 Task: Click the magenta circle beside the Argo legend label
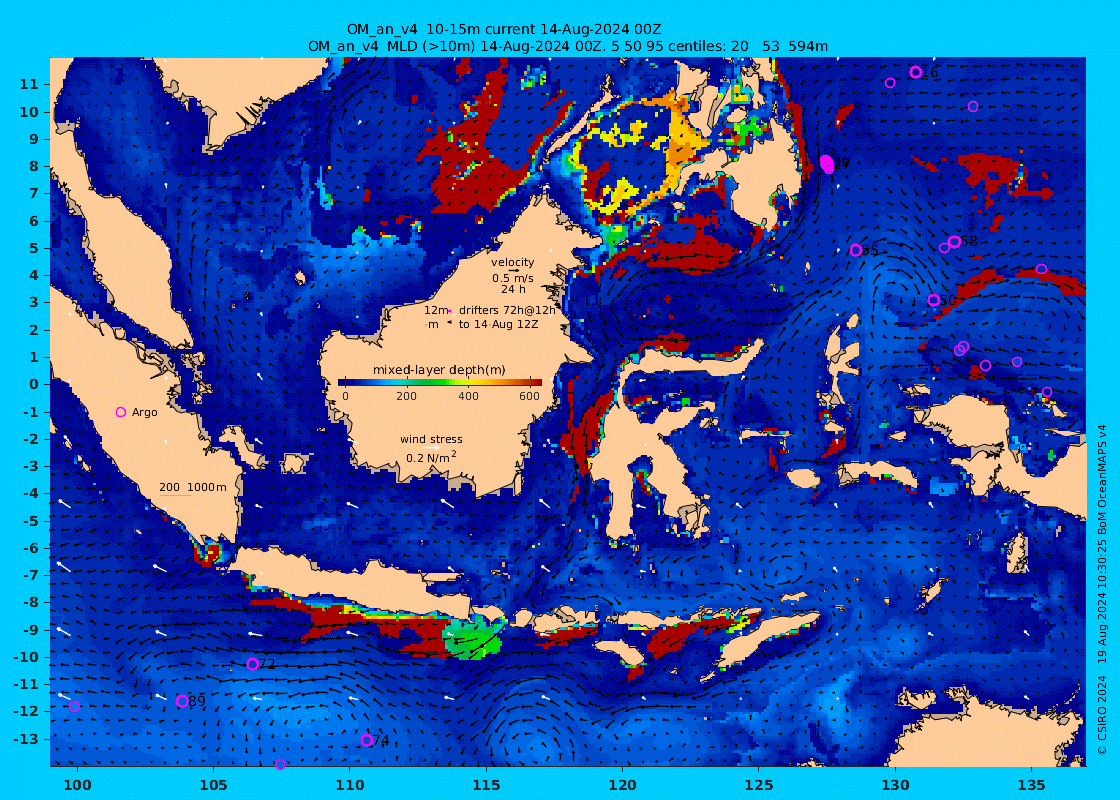(121, 412)
